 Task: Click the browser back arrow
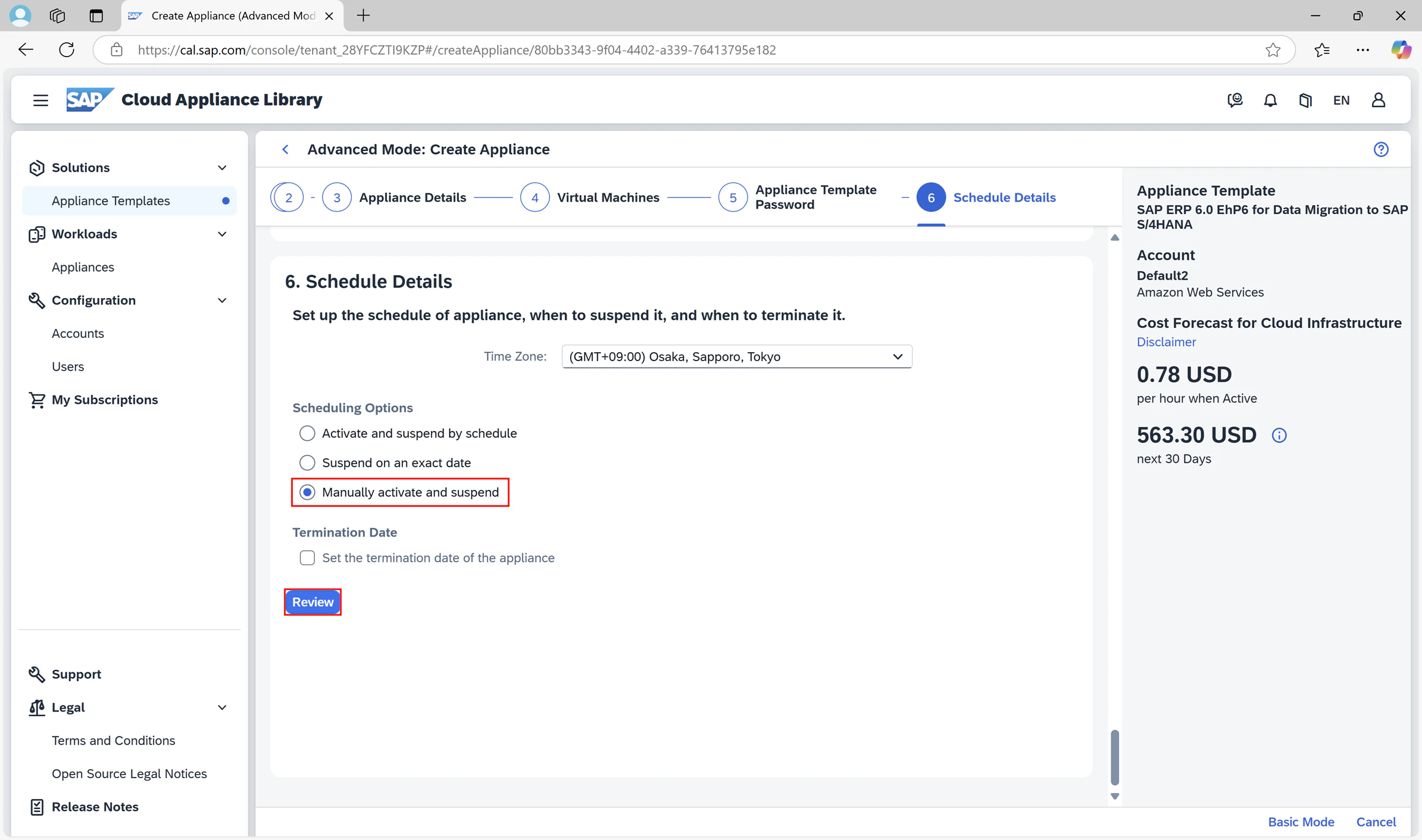point(26,50)
